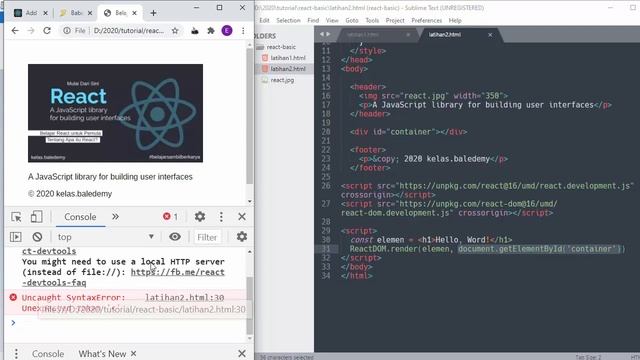The height and width of the screenshot is (360, 640).
Task: Switch to latihan1.html editor tab
Action: click(363, 35)
